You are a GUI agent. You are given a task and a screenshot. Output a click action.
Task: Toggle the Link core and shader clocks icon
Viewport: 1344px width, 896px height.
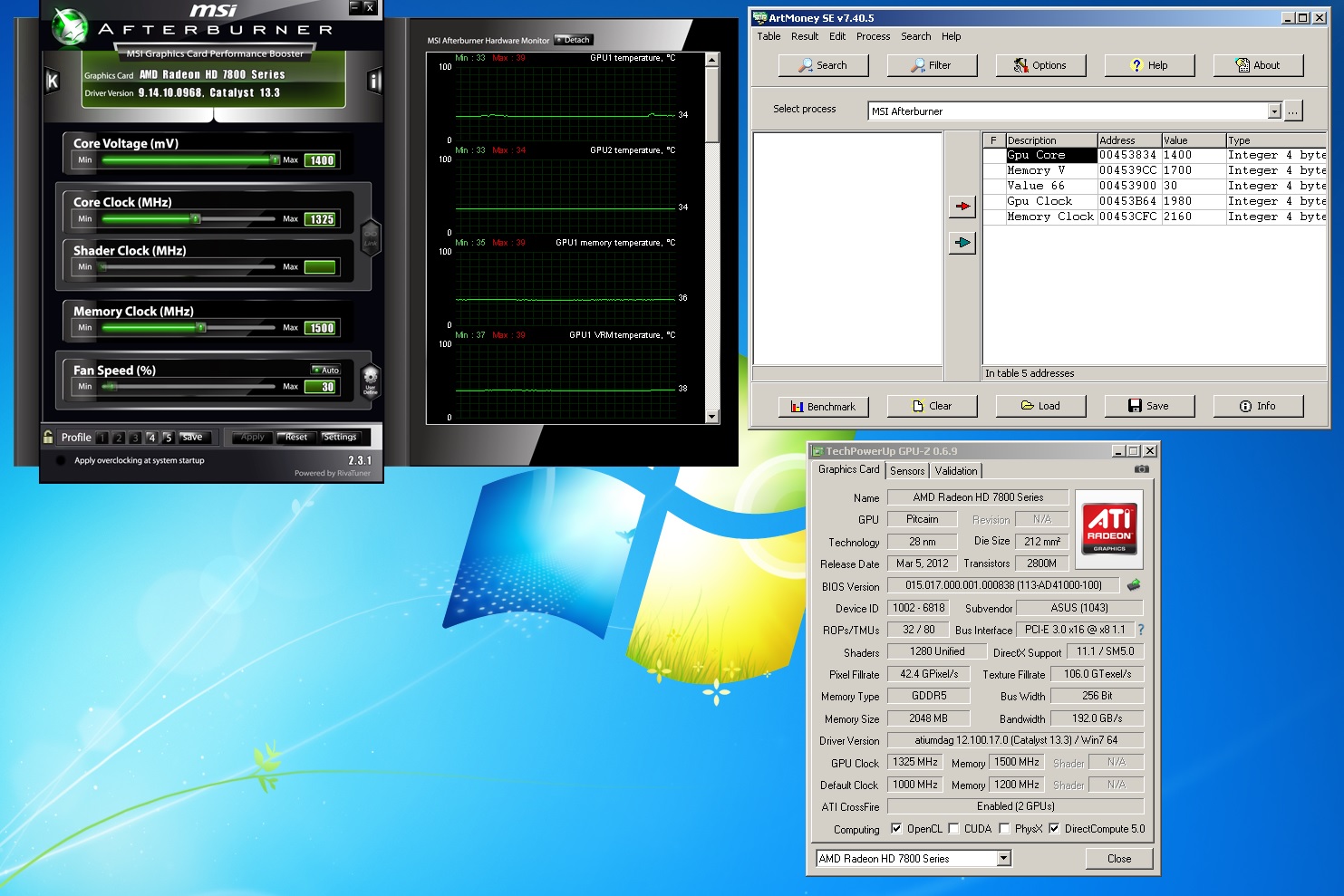[x=371, y=237]
